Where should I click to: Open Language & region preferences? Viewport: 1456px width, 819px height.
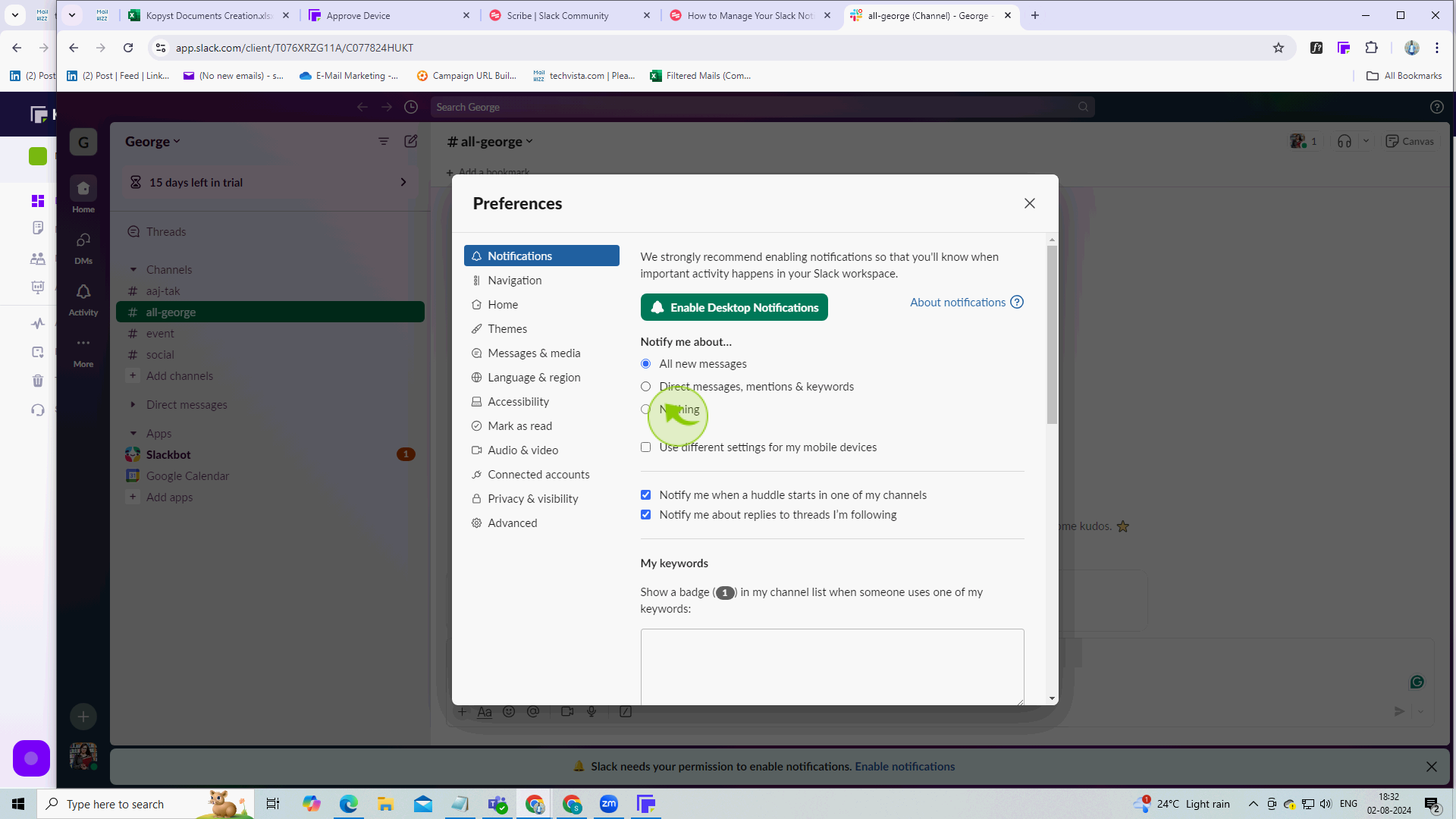click(541, 378)
